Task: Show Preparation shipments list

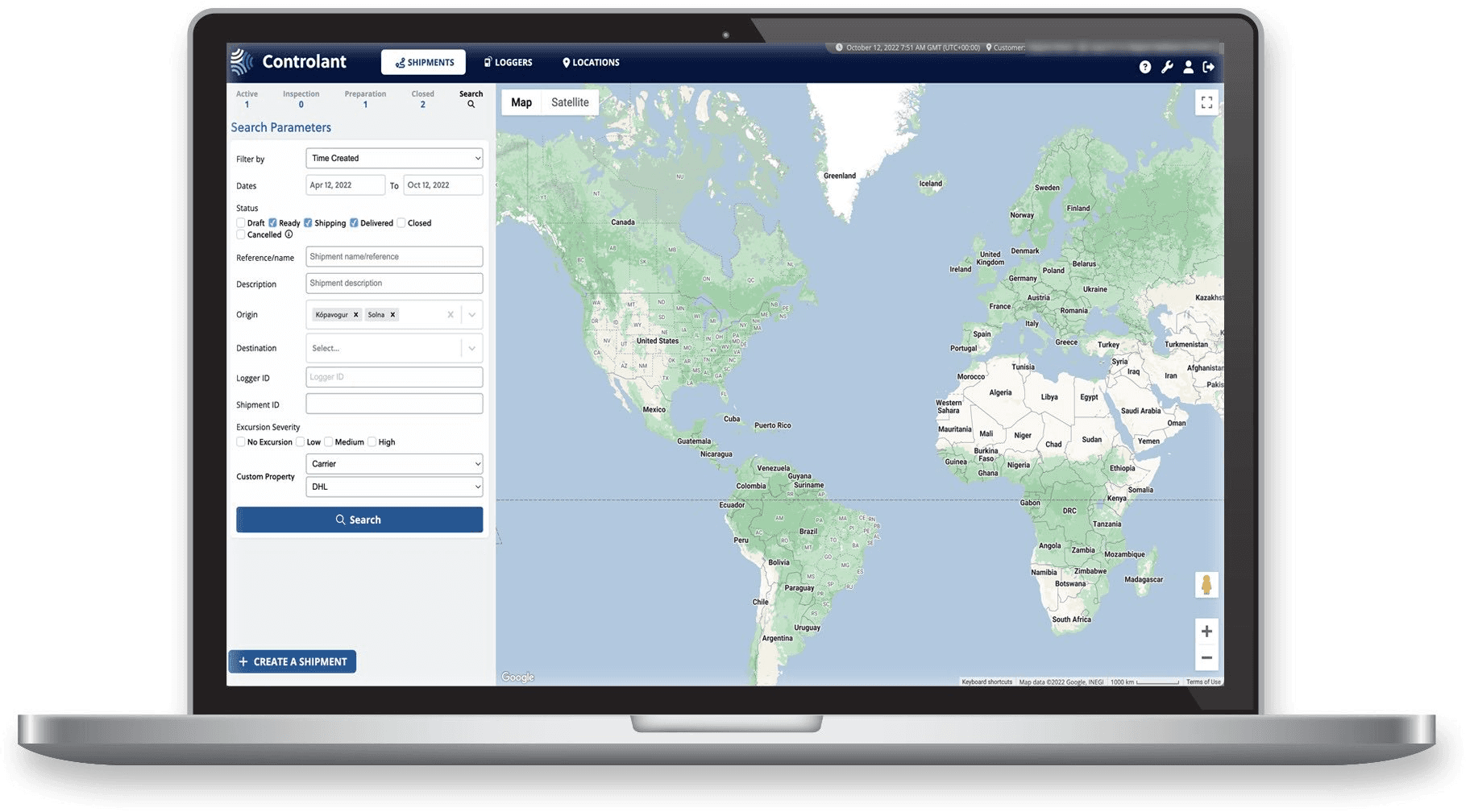Action: 365,99
